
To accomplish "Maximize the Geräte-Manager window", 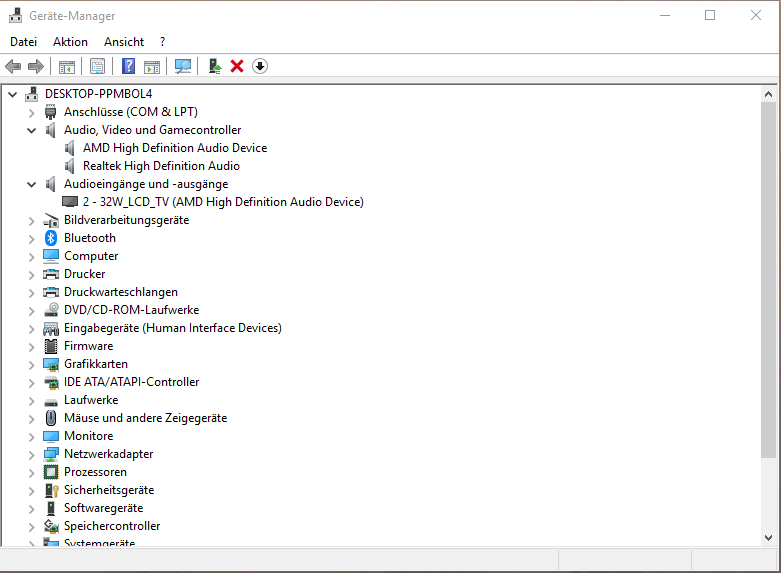I will [x=710, y=15].
